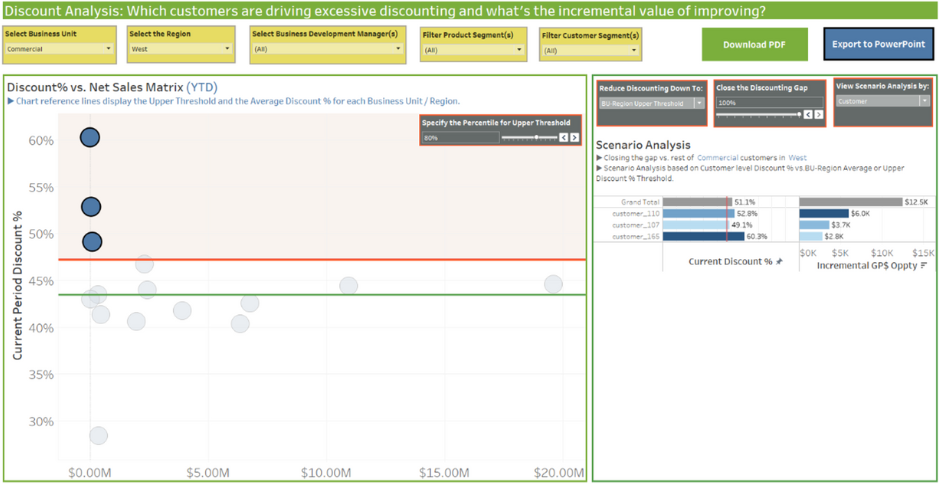The image size is (940, 484).
Task: Click the Download PDF button
Action: [x=754, y=45]
